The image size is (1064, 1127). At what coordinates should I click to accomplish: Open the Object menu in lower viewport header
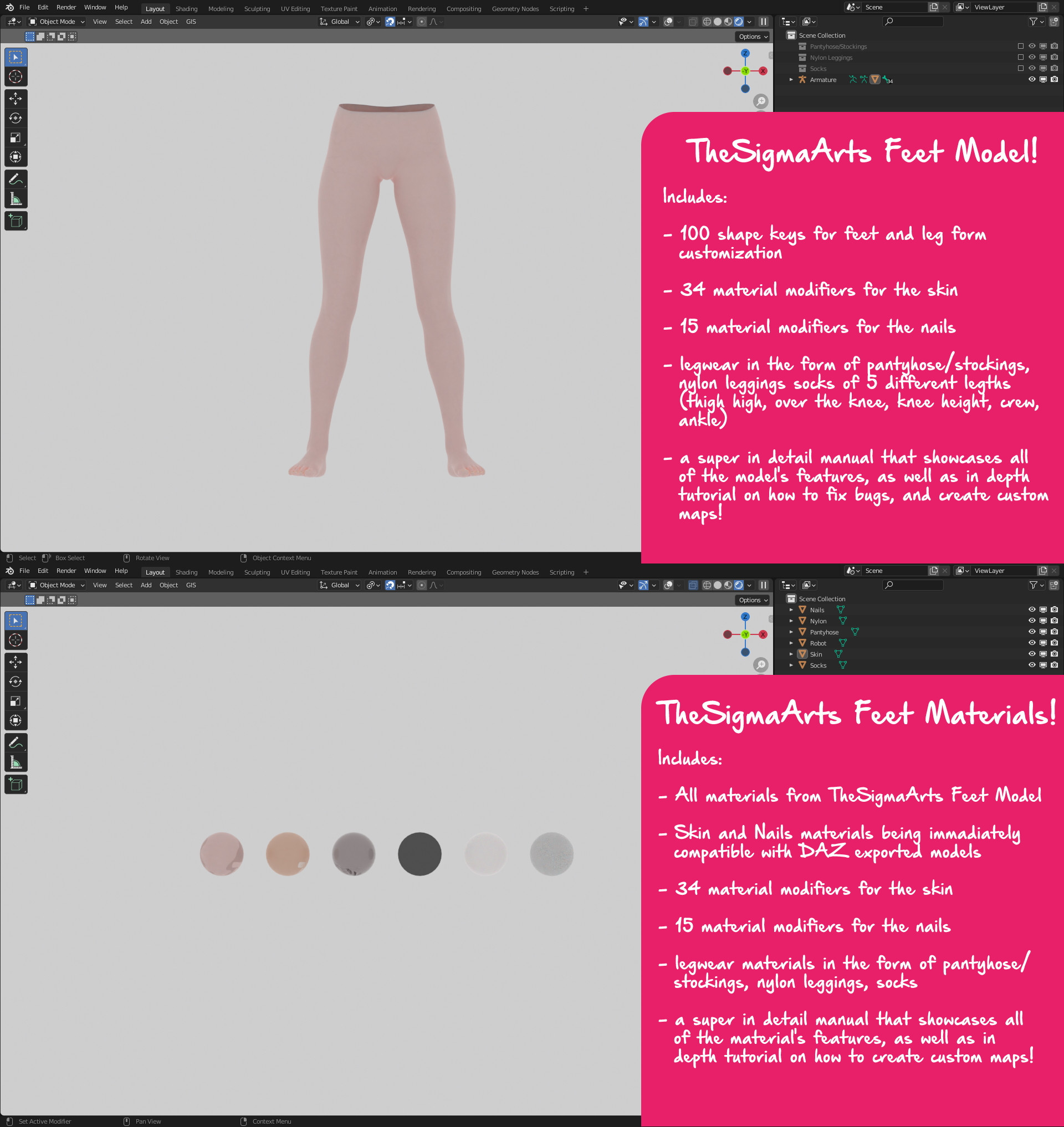168,585
